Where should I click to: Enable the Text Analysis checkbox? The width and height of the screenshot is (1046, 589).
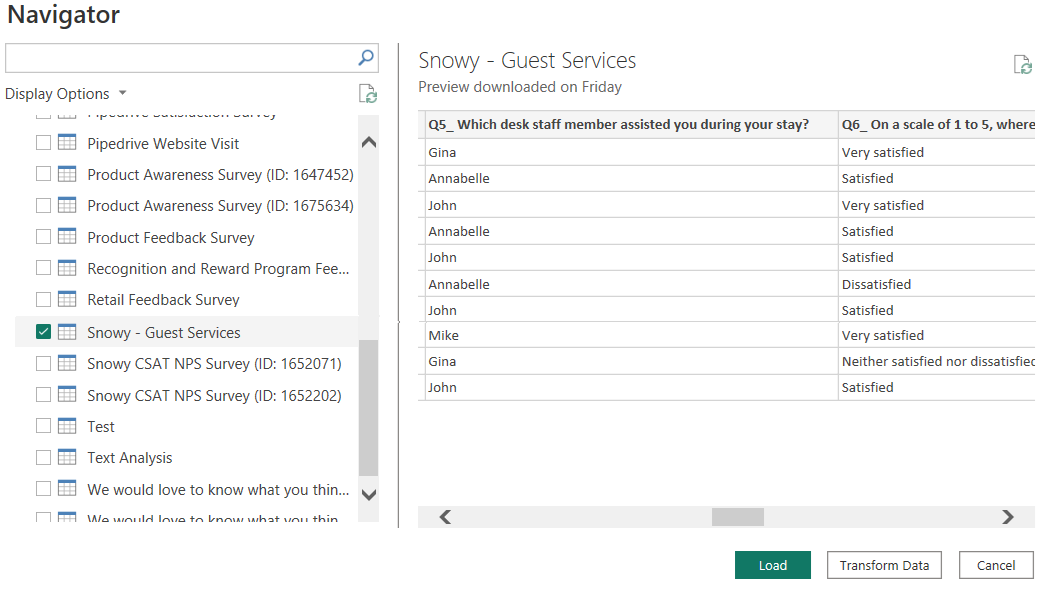click(43, 457)
